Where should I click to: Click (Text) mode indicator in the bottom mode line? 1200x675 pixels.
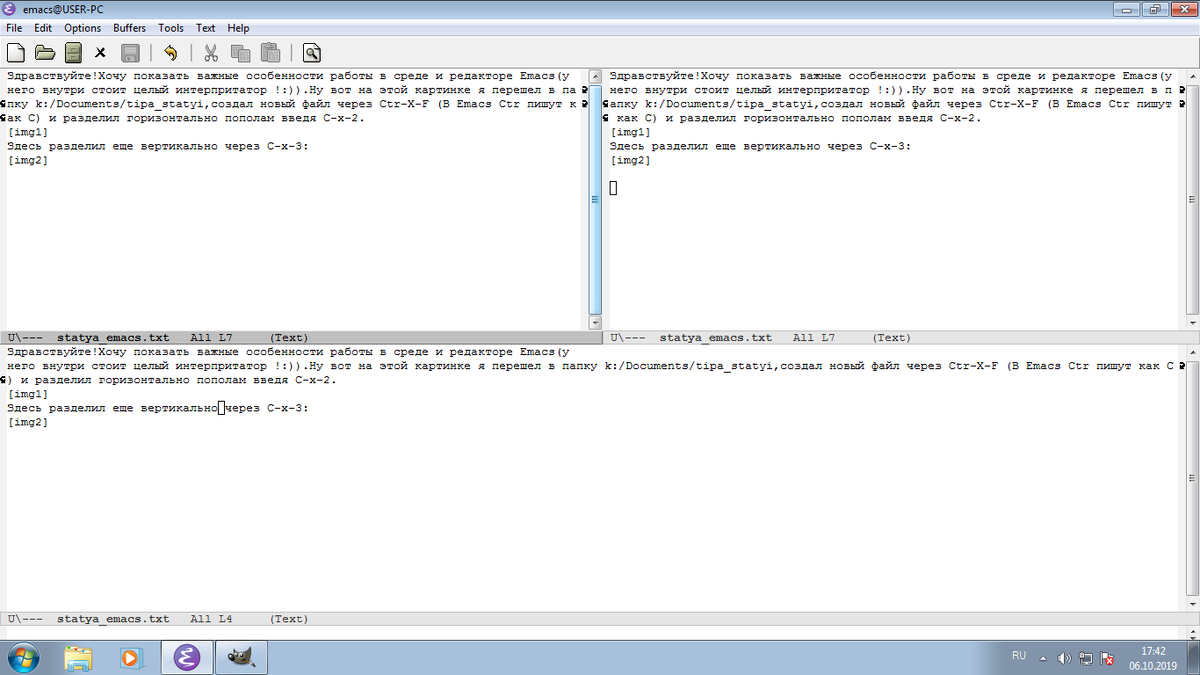pos(290,619)
